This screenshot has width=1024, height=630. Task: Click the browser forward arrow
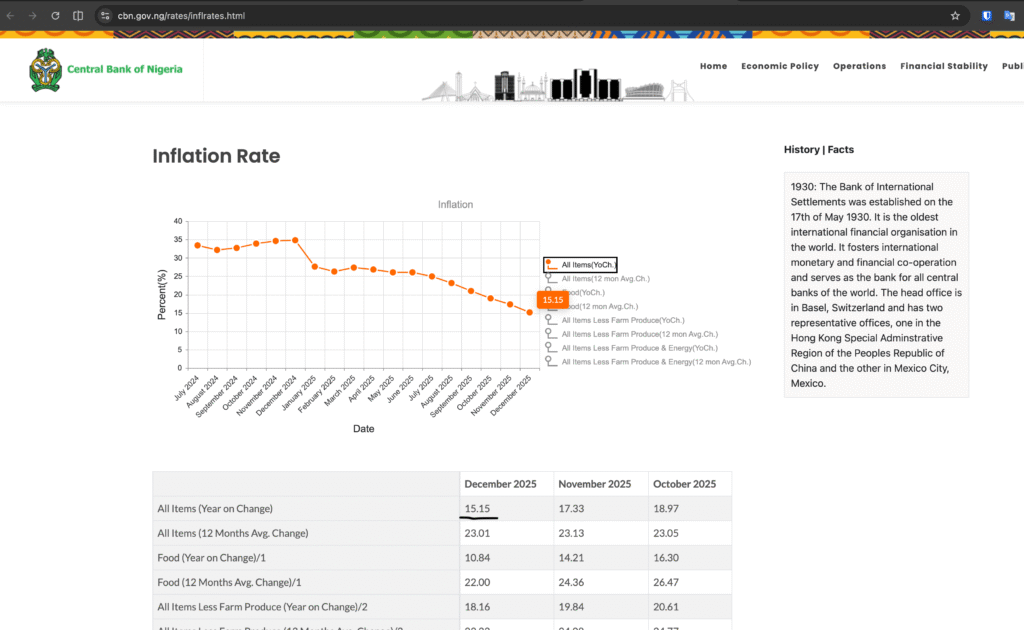[34, 15]
